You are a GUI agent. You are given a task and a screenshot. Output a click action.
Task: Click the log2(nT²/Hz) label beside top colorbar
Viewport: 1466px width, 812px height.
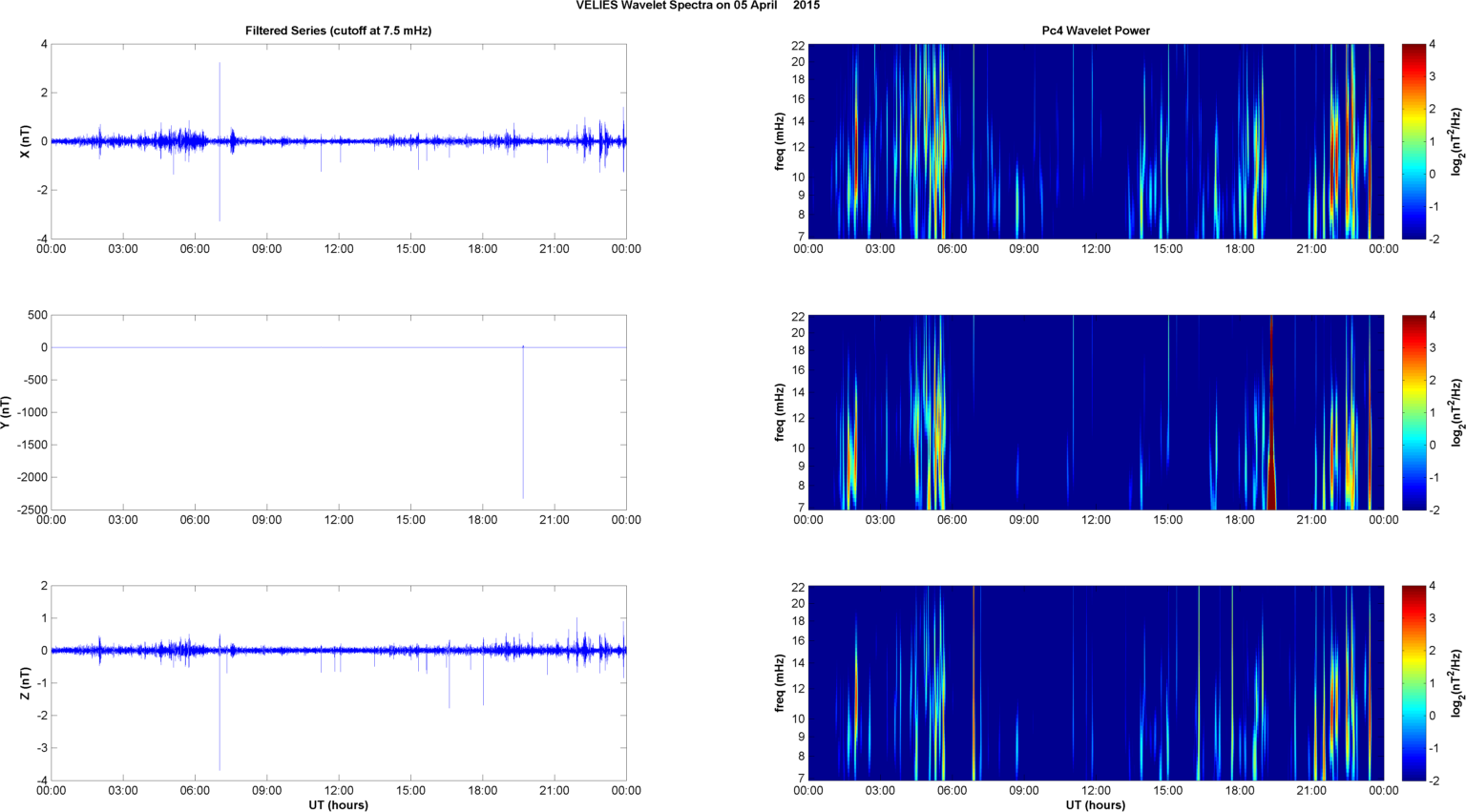1456,141
